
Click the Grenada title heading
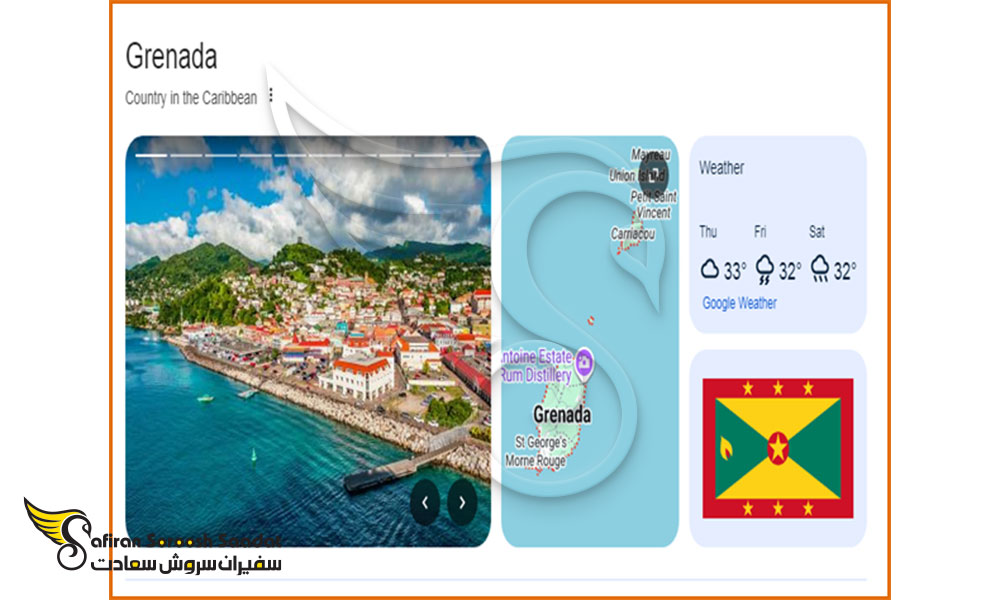(x=172, y=56)
